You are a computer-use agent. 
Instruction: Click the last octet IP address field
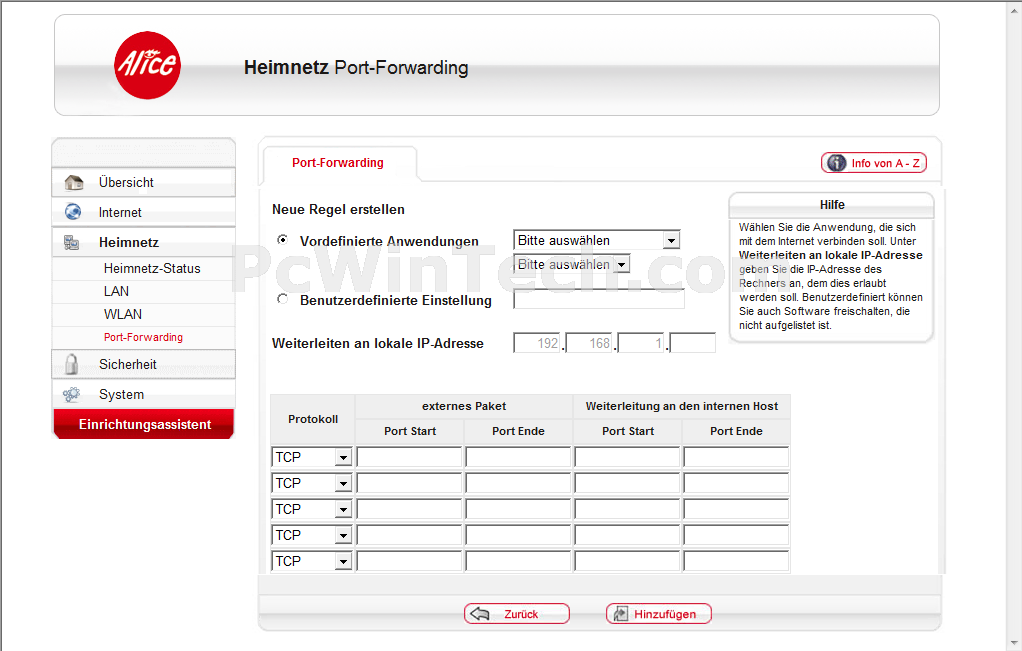click(694, 344)
